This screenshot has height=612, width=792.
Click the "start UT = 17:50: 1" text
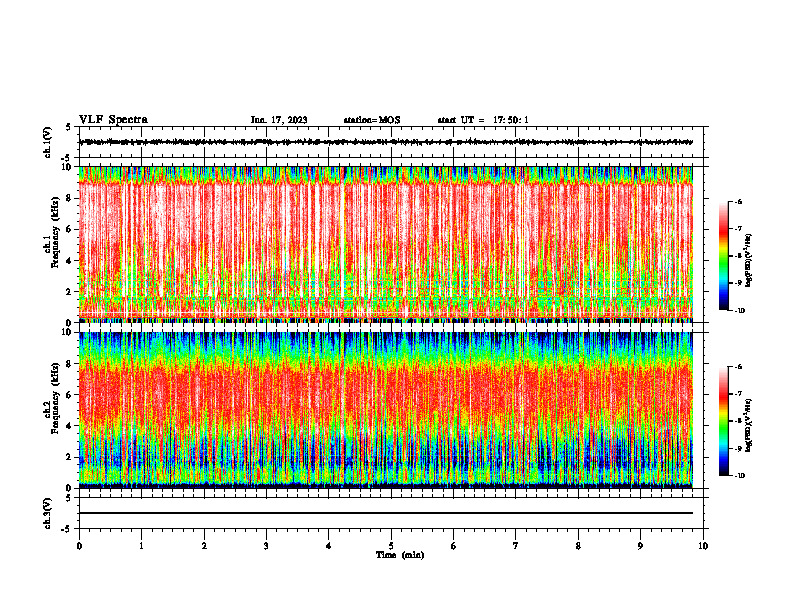(483, 120)
